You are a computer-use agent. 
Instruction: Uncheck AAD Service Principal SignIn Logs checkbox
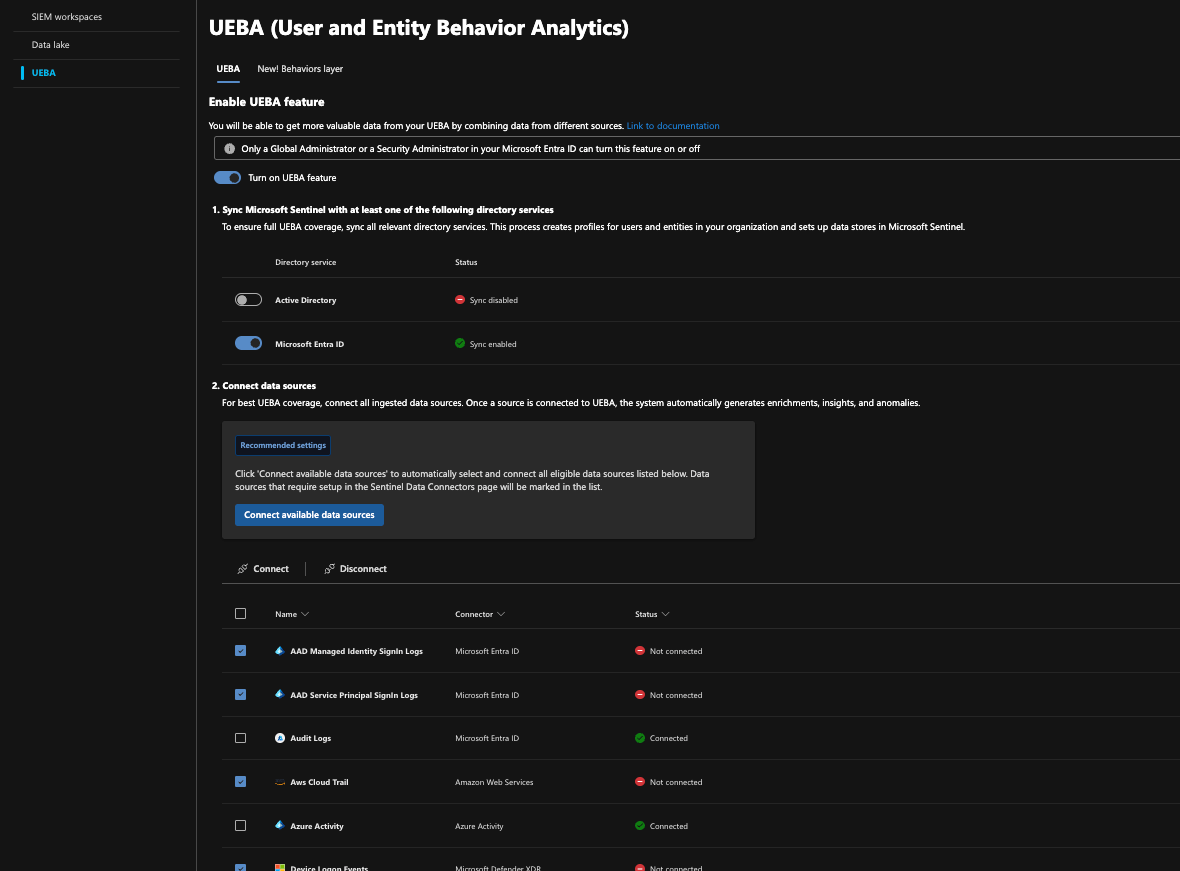pyautogui.click(x=241, y=694)
